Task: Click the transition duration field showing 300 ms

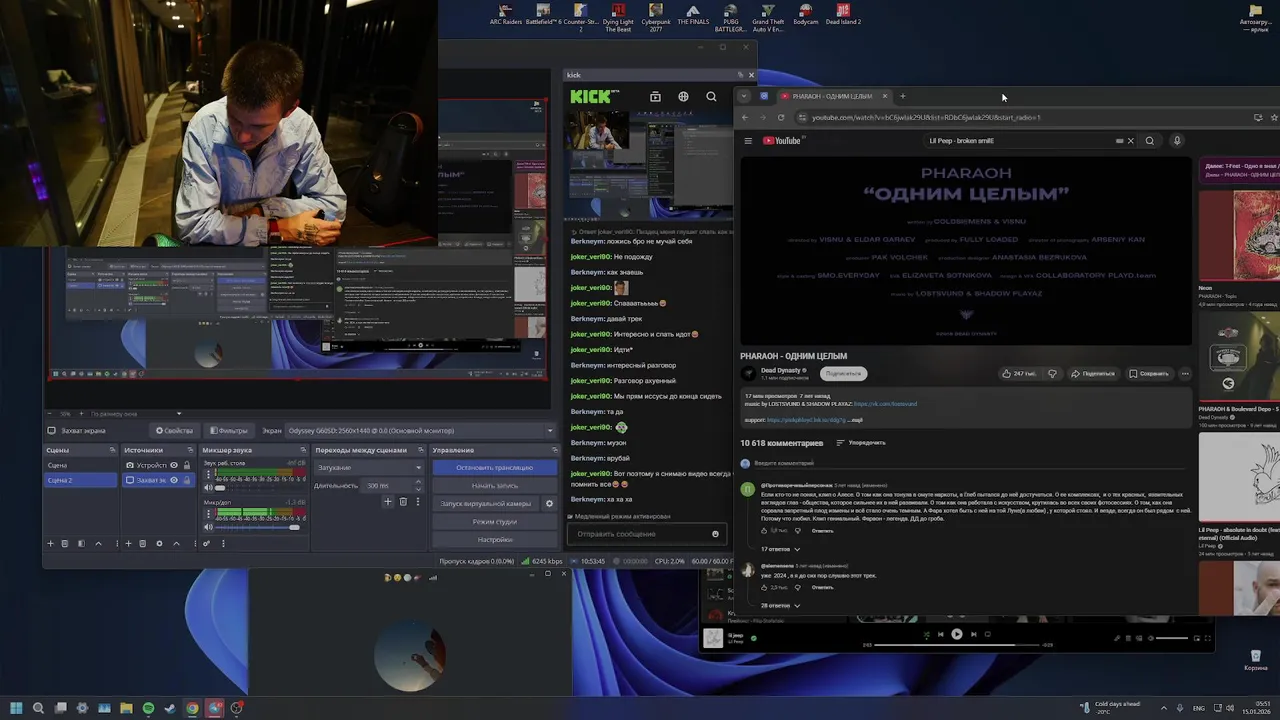Action: pyautogui.click(x=392, y=485)
